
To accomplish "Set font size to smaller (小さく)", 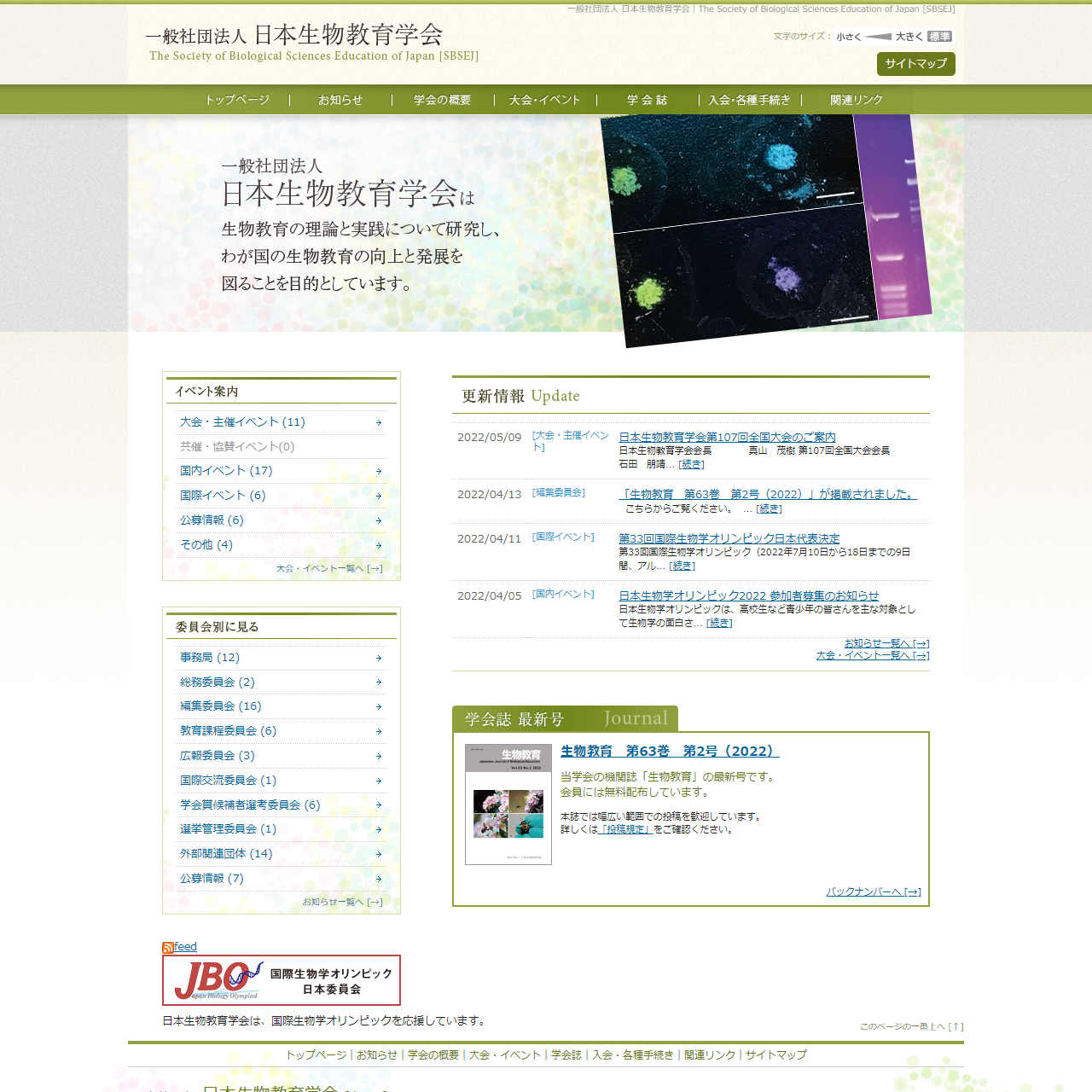I will tap(849, 37).
